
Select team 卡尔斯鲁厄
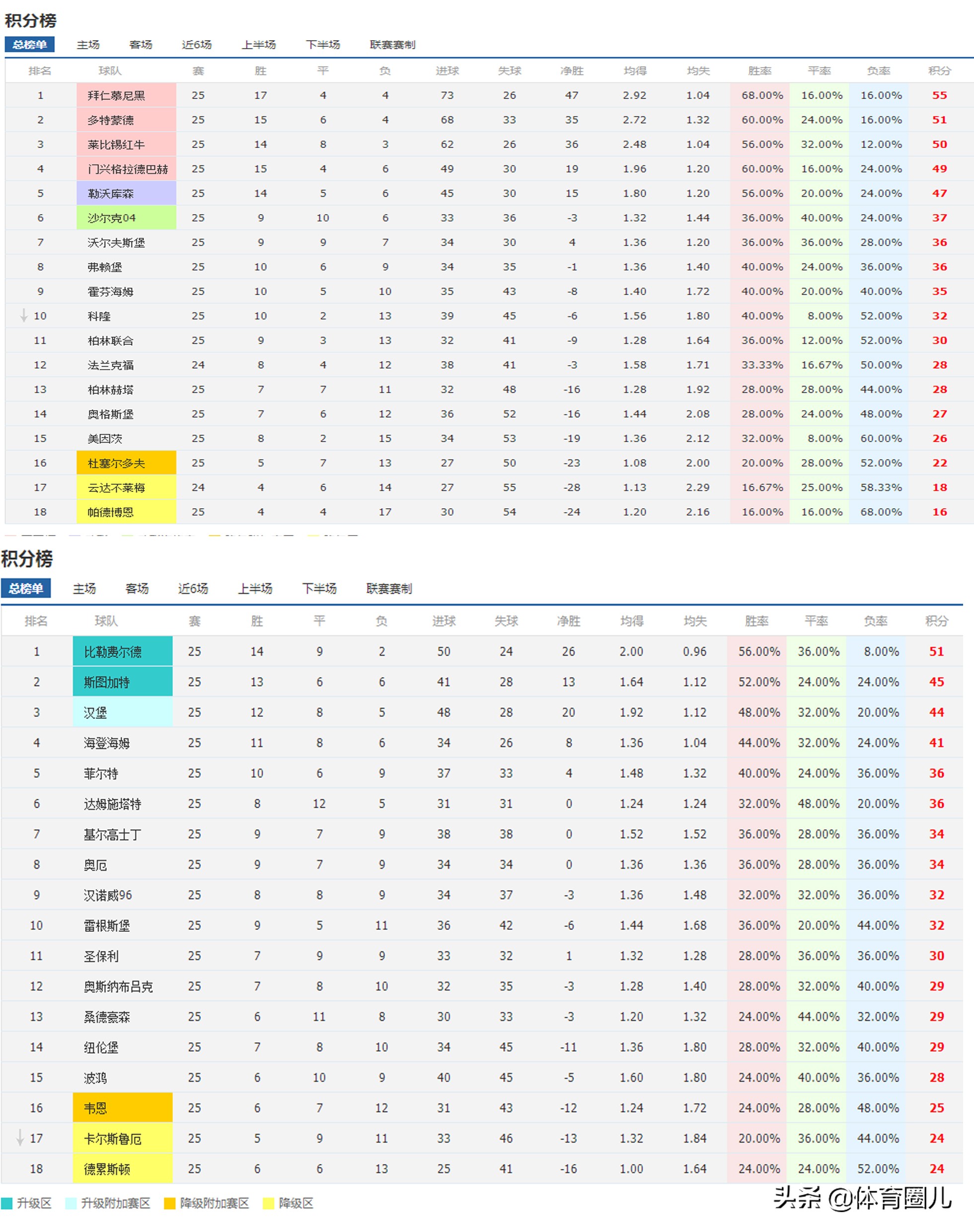113,1139
